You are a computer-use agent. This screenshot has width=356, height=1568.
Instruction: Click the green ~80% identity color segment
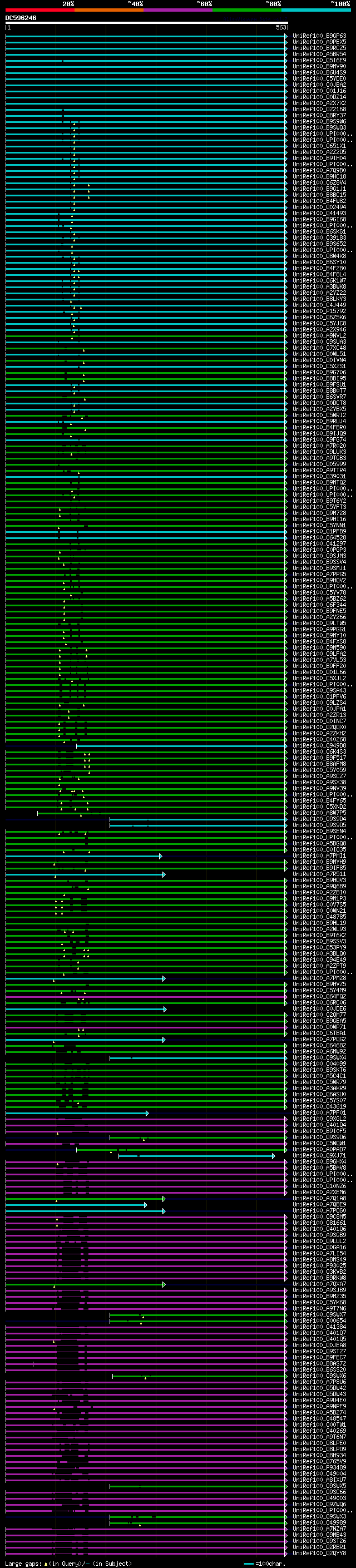247,10
